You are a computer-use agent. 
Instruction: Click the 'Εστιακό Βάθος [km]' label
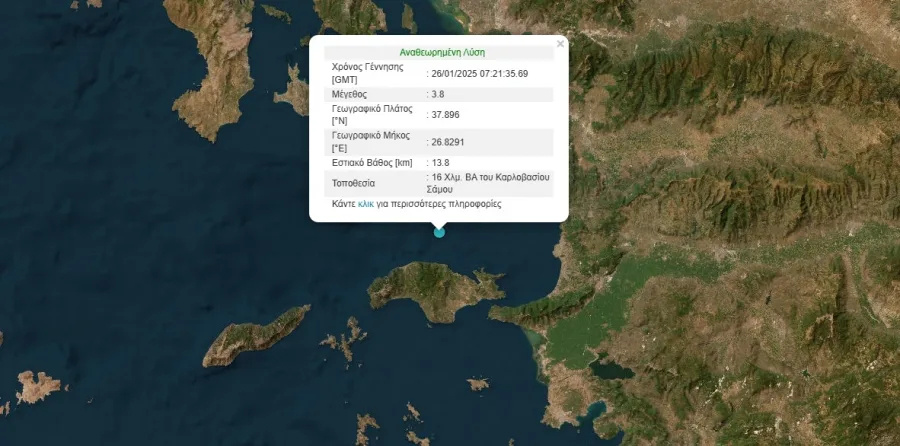tap(372, 162)
